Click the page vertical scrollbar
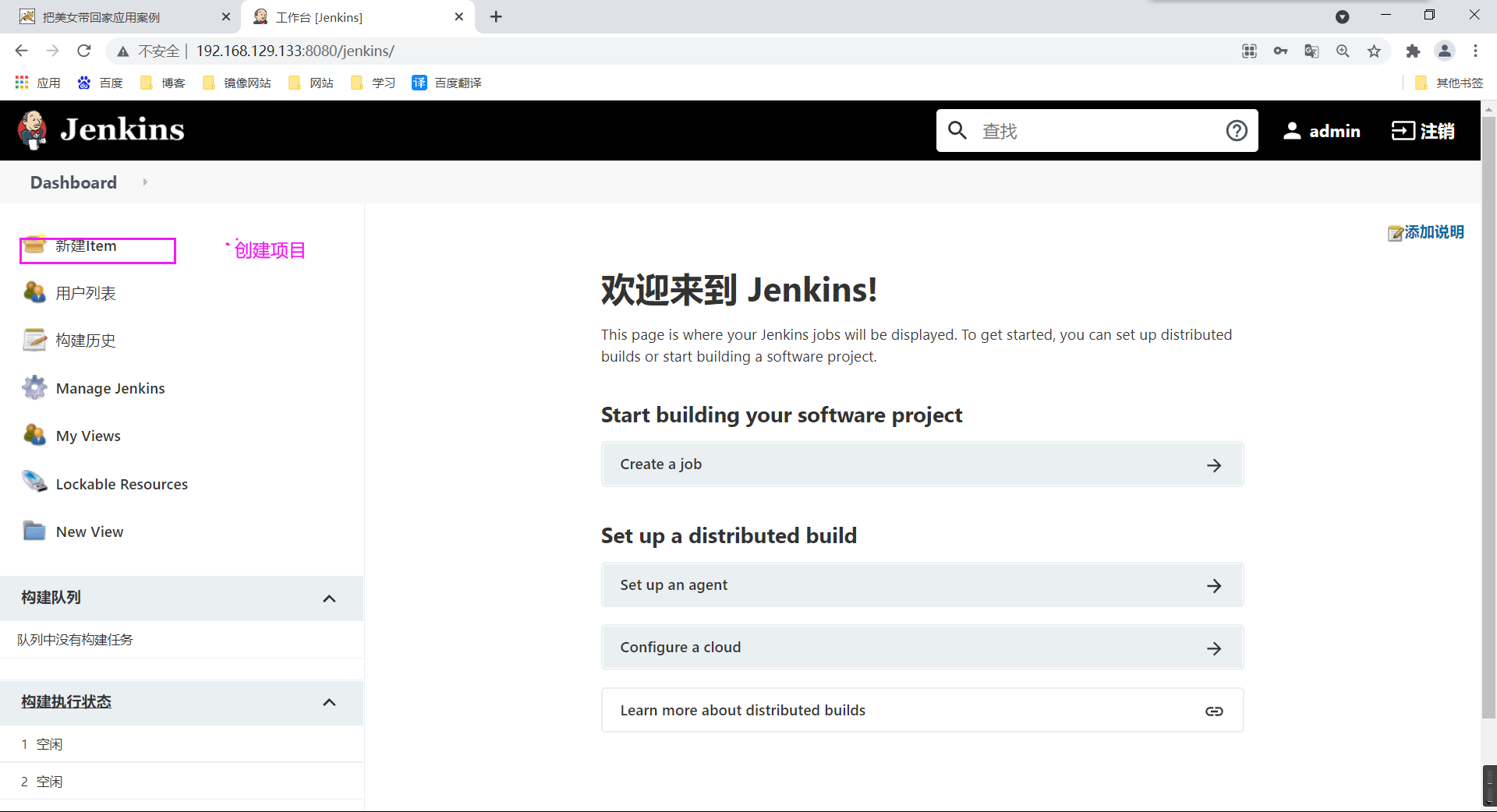 tap(1489, 417)
